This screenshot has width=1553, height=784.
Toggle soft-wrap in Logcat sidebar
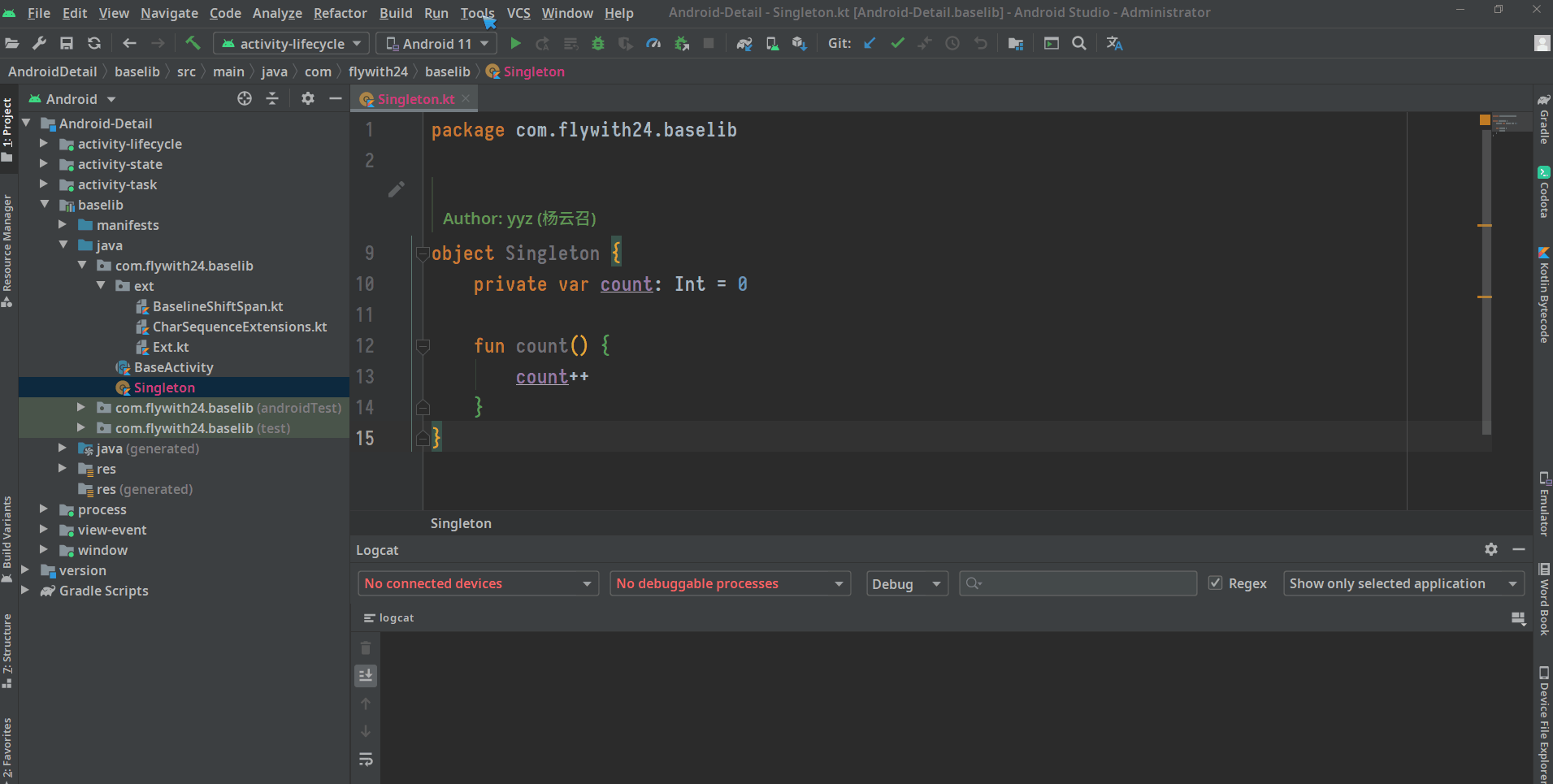(366, 759)
